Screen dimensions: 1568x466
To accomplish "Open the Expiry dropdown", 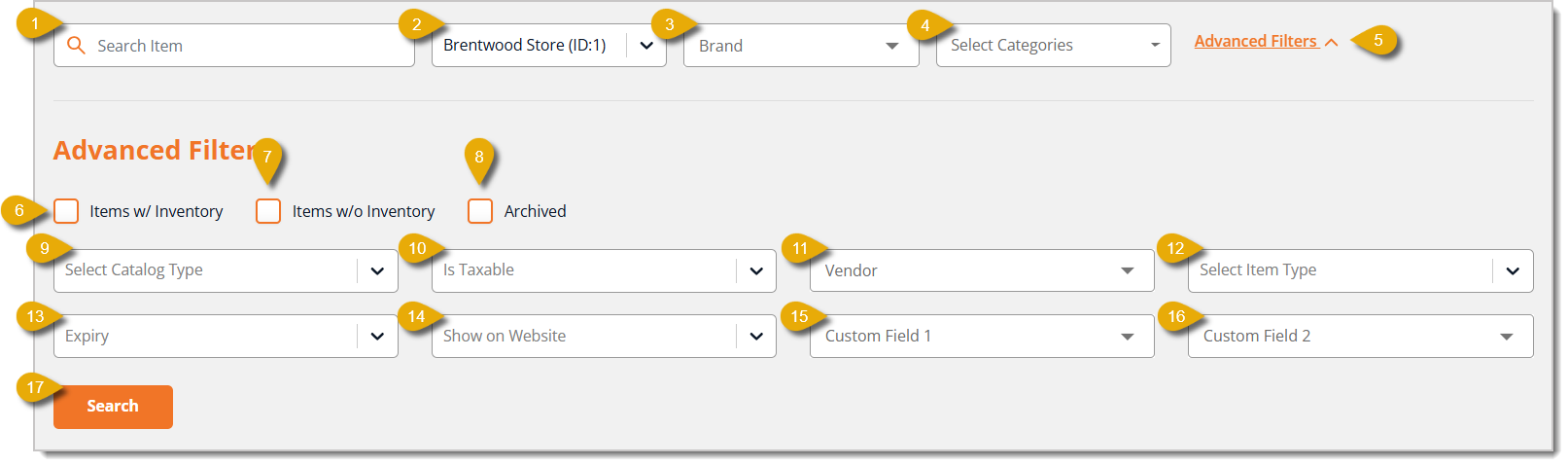I will [226, 336].
